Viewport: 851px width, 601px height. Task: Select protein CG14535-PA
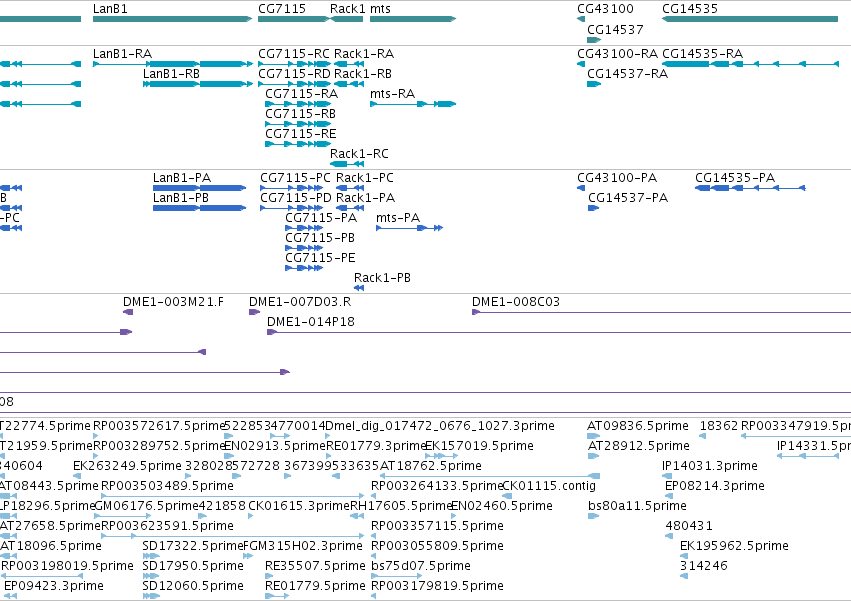click(x=750, y=188)
